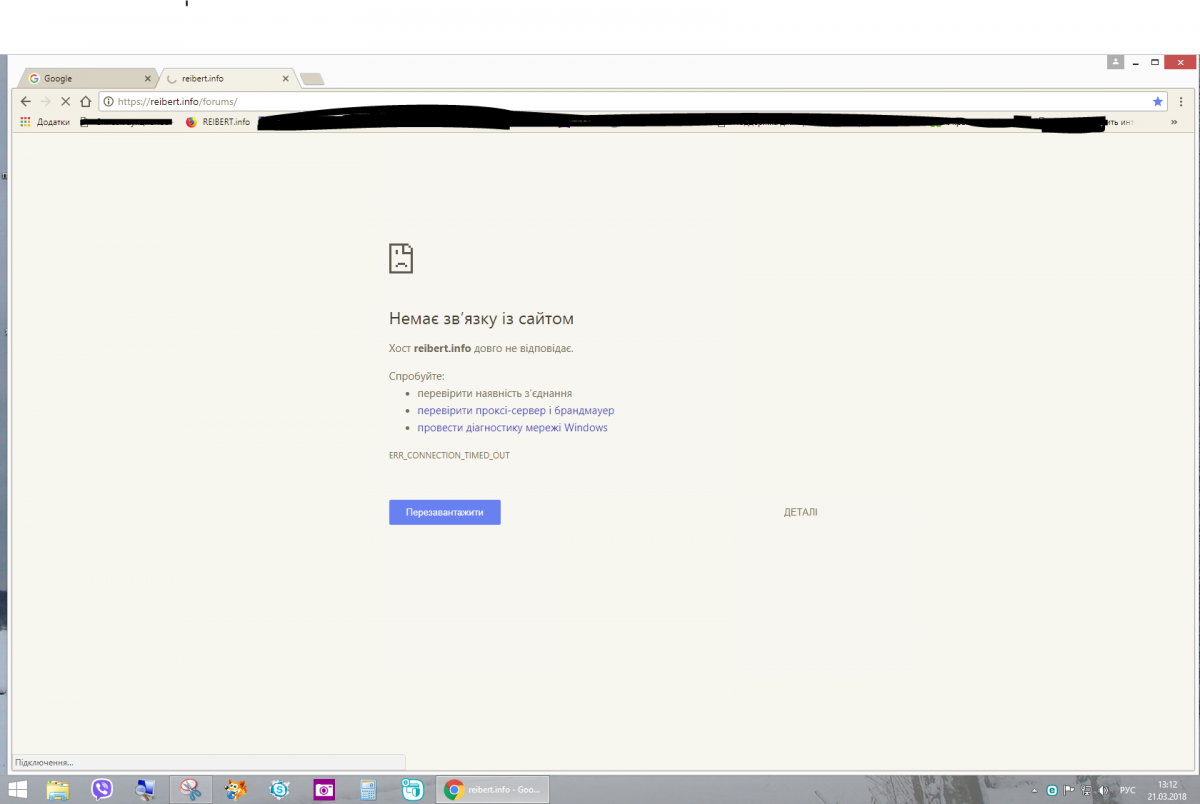1200x804 pixels.
Task: Select the Chrome reibert.info taskbar button
Action: [493, 790]
